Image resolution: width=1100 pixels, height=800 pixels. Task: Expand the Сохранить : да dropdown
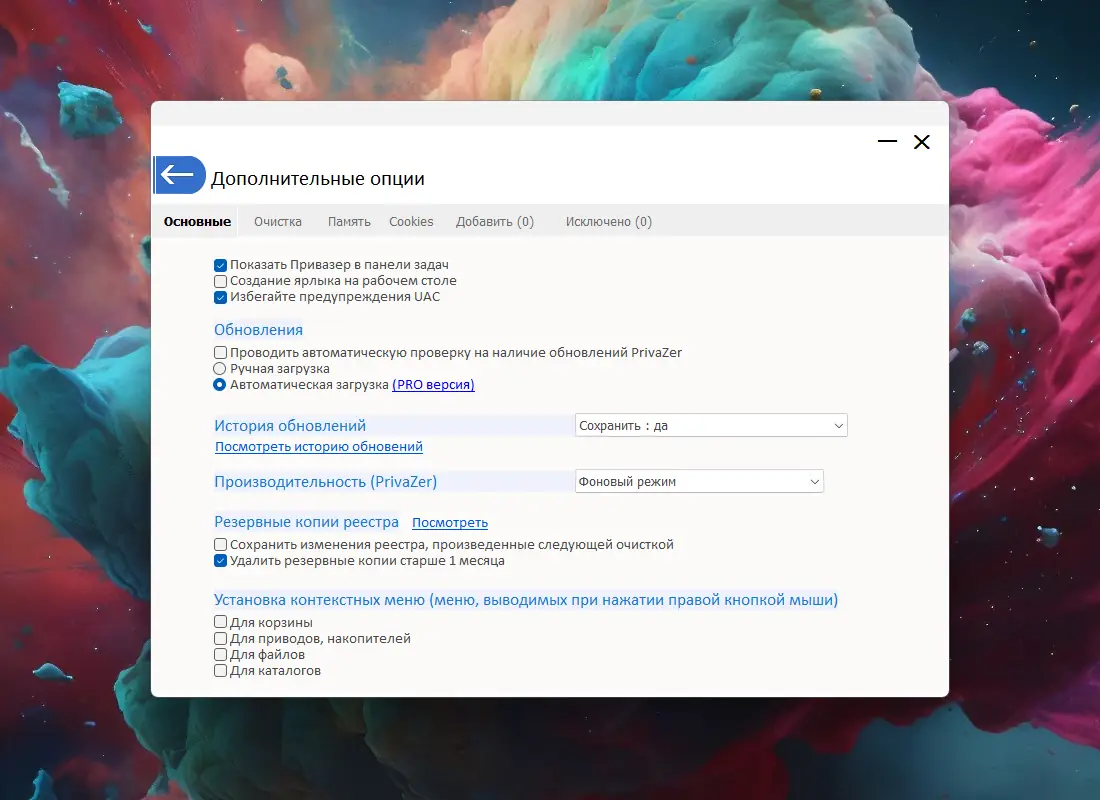(x=711, y=425)
